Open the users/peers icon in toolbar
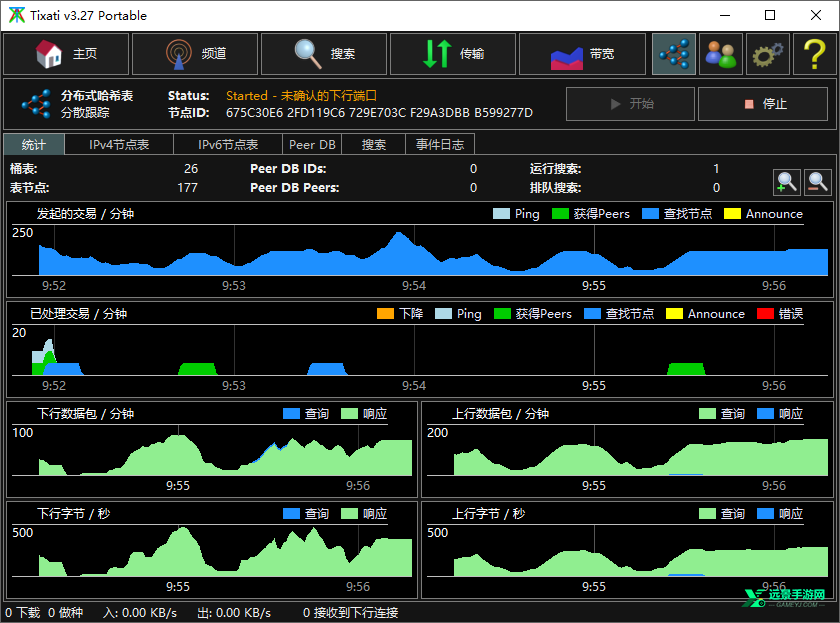 (x=721, y=54)
